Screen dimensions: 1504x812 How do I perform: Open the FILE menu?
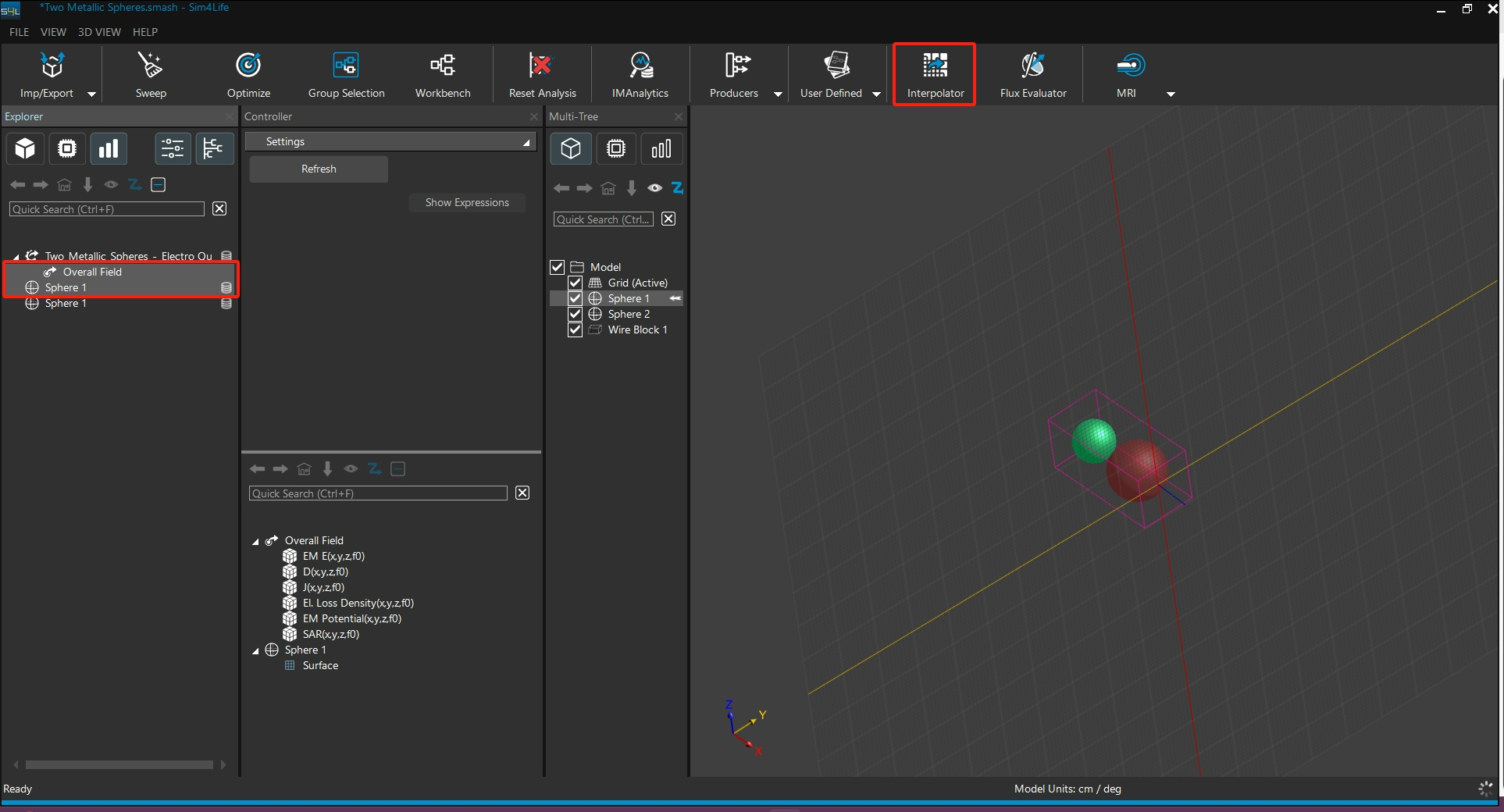[19, 32]
